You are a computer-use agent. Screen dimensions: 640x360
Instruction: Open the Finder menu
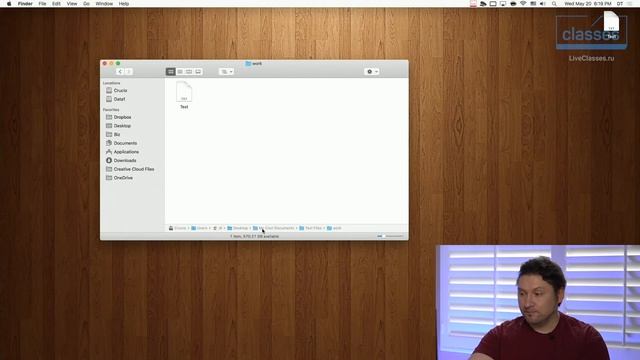25,4
